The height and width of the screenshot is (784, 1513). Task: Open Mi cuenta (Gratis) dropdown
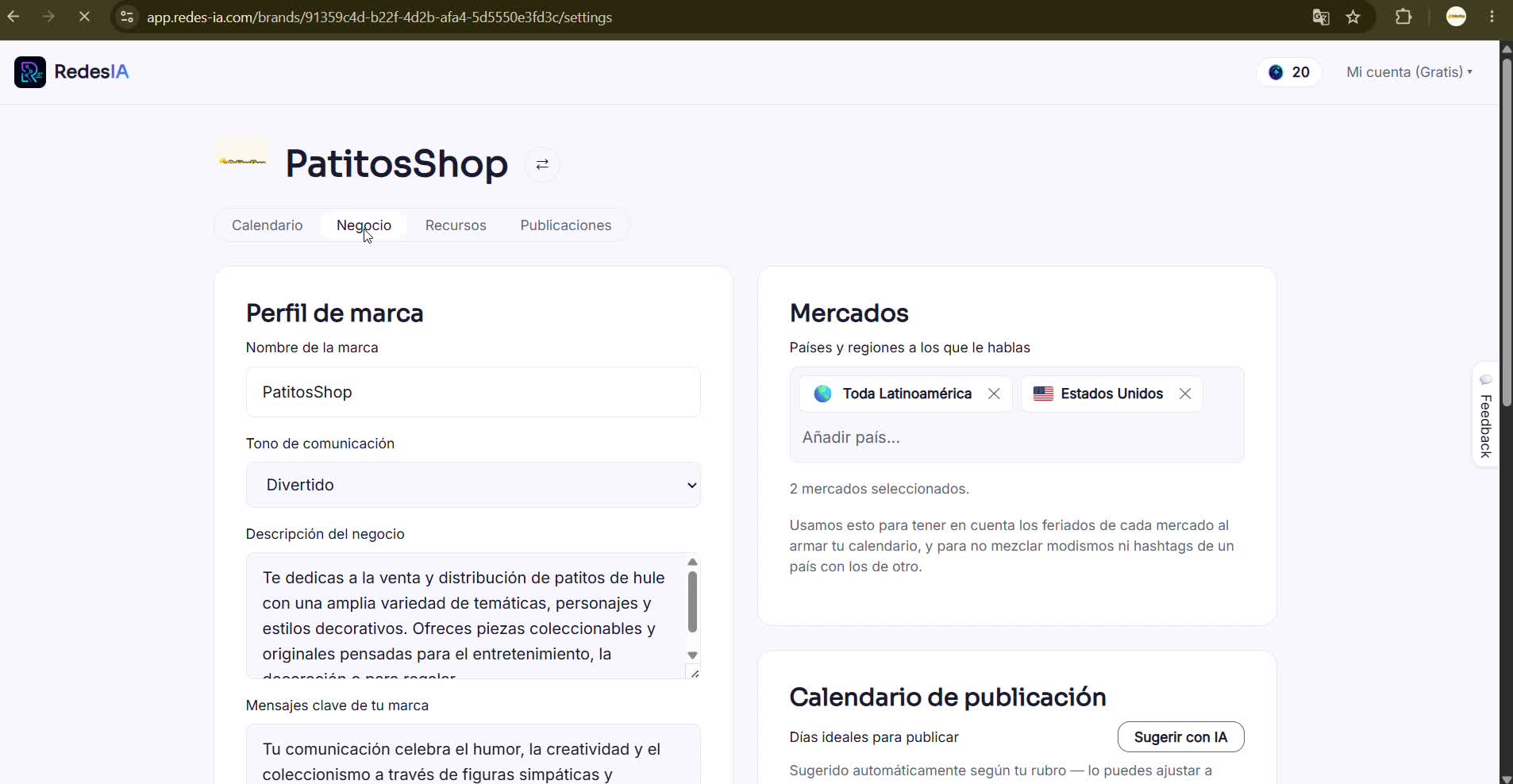pos(1409,72)
